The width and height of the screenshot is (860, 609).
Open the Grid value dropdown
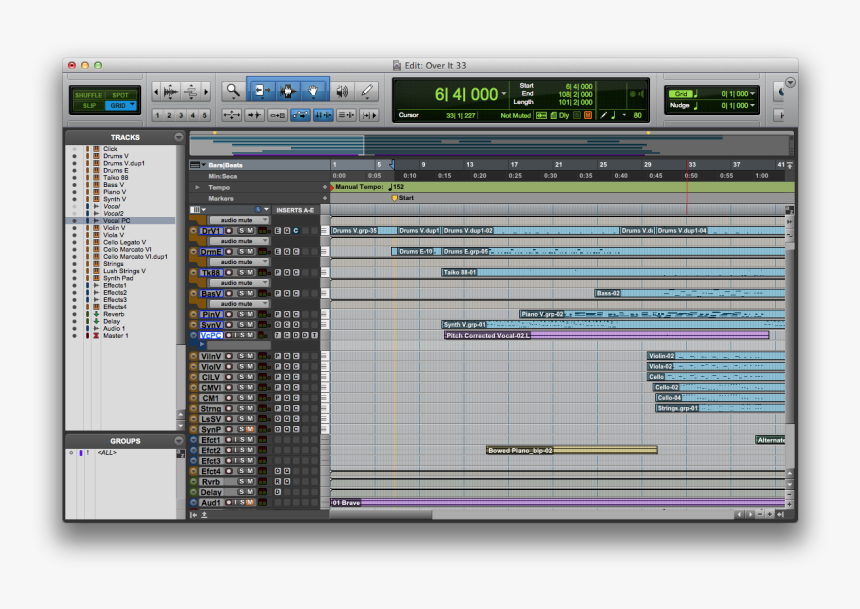752,93
